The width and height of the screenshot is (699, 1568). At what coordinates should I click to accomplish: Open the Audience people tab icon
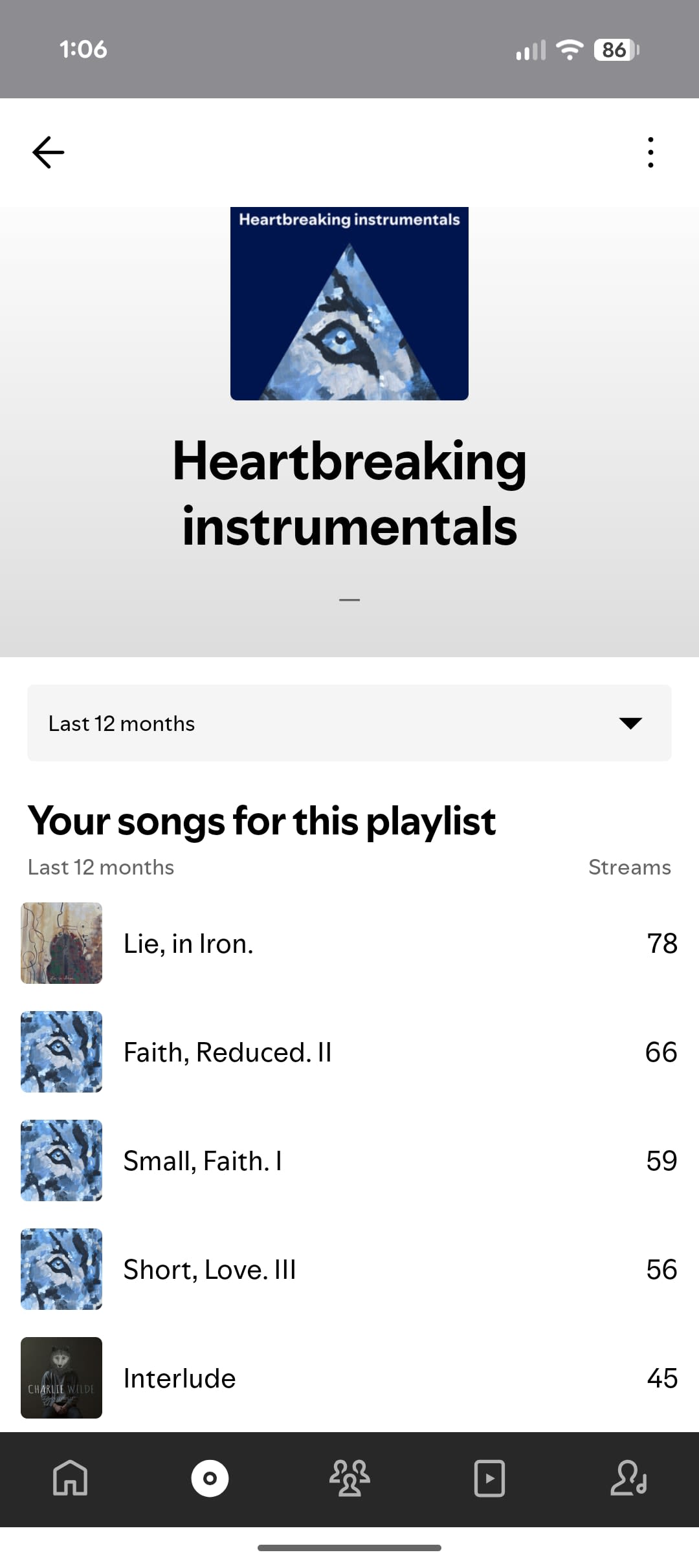349,1478
